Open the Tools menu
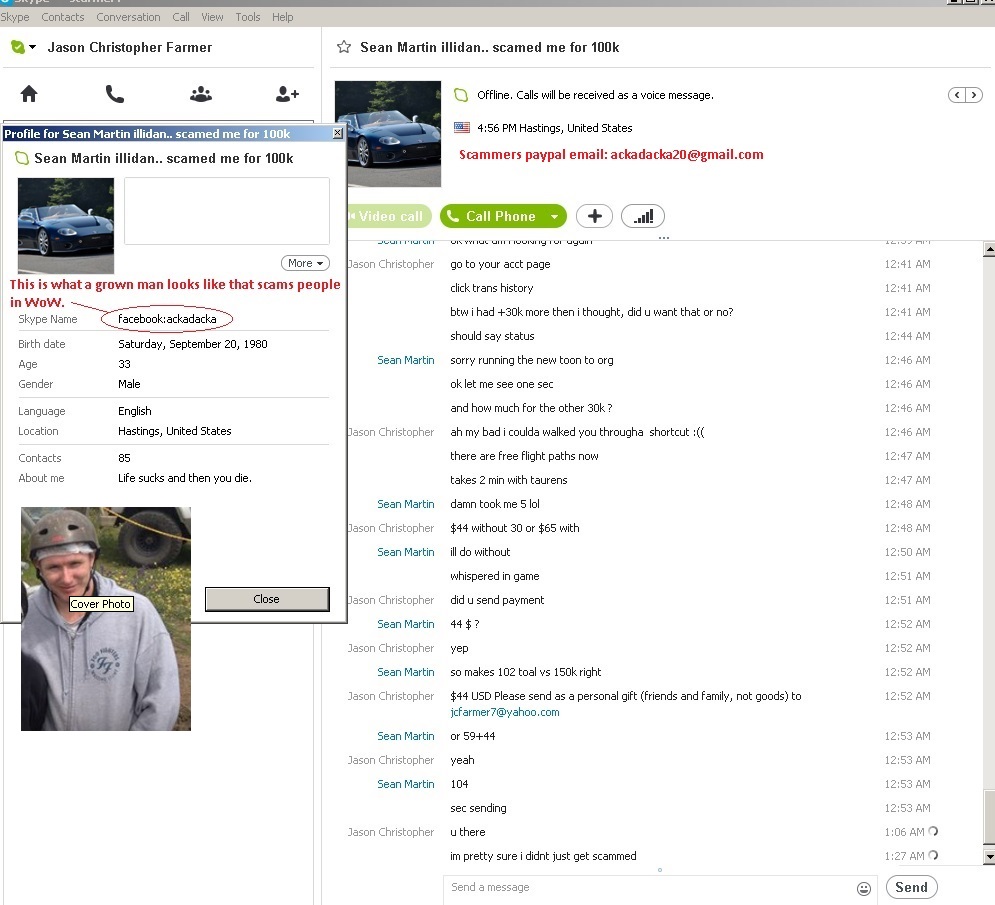Screen dimensions: 995x905 pyautogui.click(x=247, y=17)
